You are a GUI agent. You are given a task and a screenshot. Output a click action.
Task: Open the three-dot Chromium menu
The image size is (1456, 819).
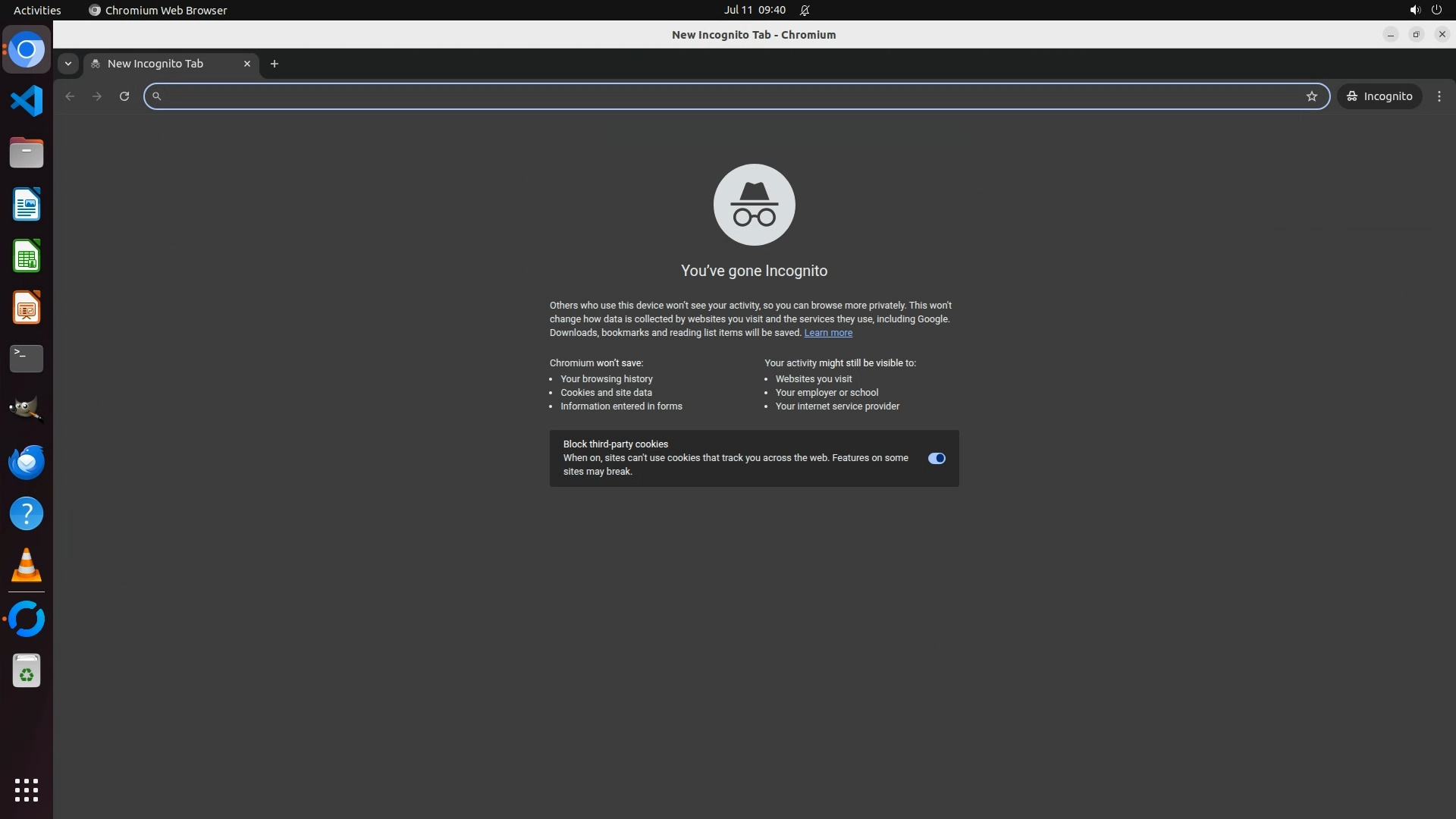tap(1439, 96)
